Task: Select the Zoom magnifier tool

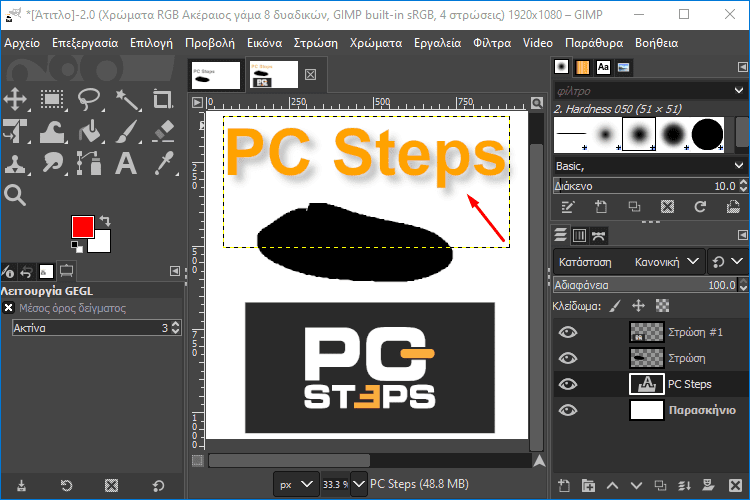Action: pos(15,195)
